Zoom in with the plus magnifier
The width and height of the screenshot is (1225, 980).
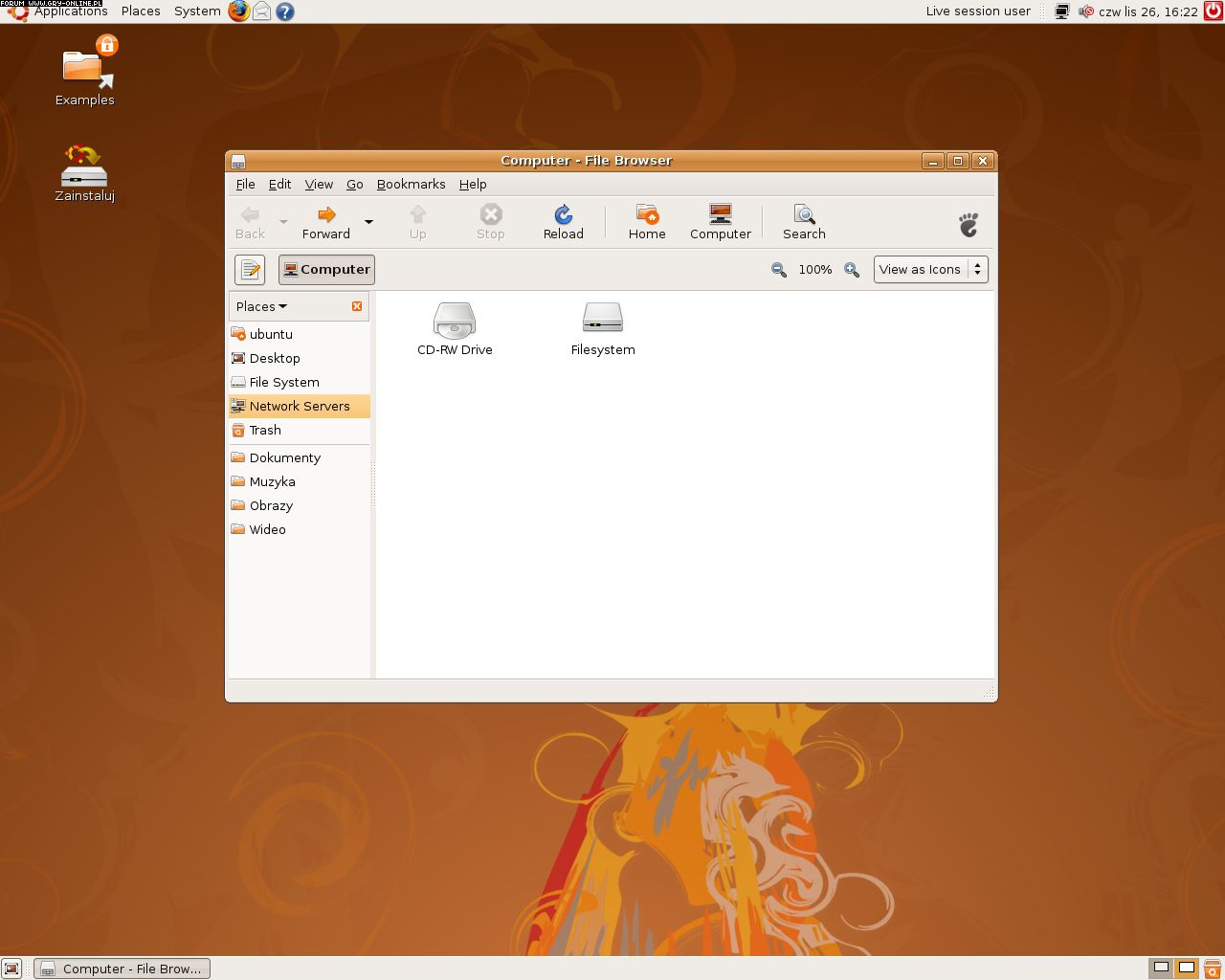[852, 270]
